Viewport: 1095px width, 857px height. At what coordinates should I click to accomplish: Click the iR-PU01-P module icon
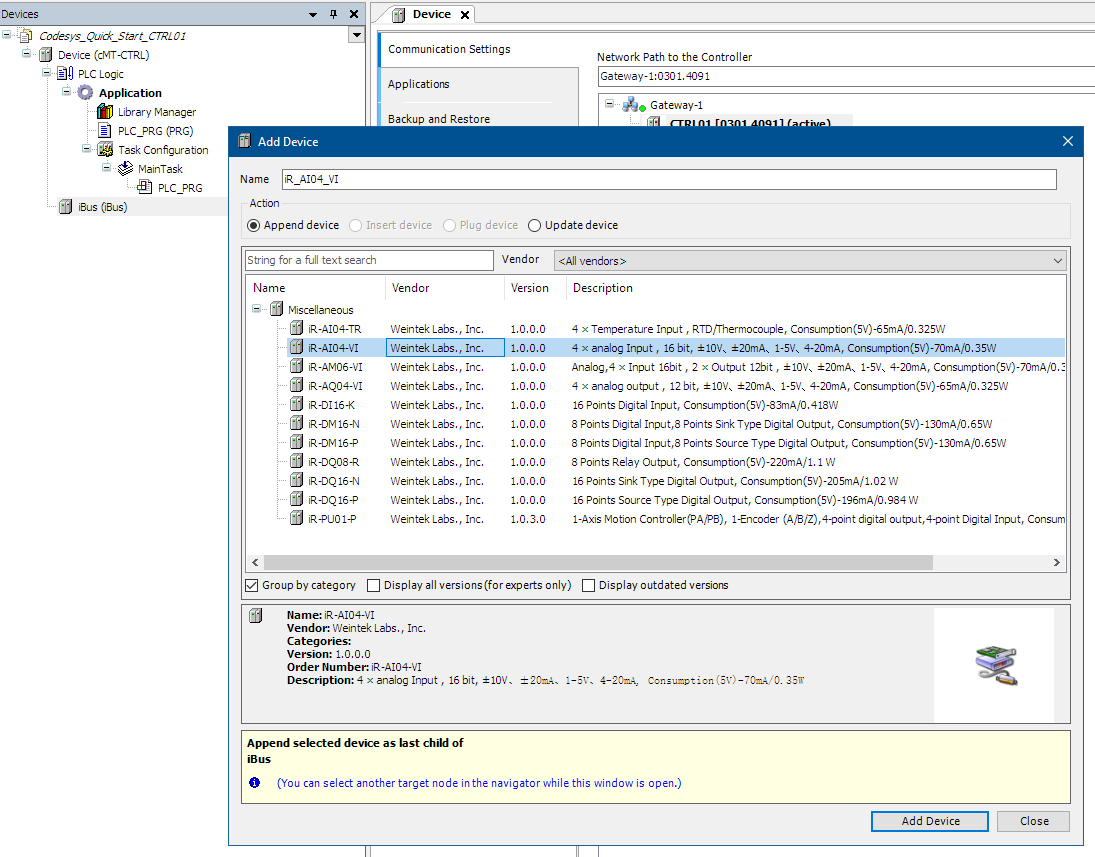coord(297,518)
